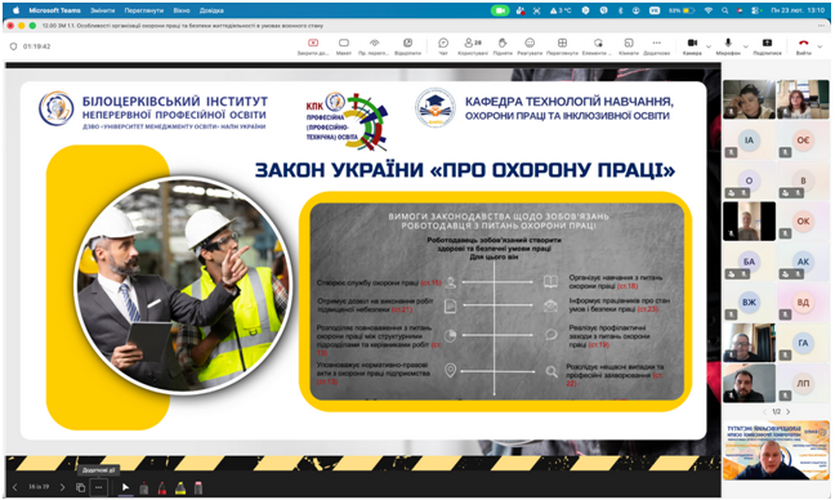
Task: Open the Rooms option
Action: click(628, 46)
